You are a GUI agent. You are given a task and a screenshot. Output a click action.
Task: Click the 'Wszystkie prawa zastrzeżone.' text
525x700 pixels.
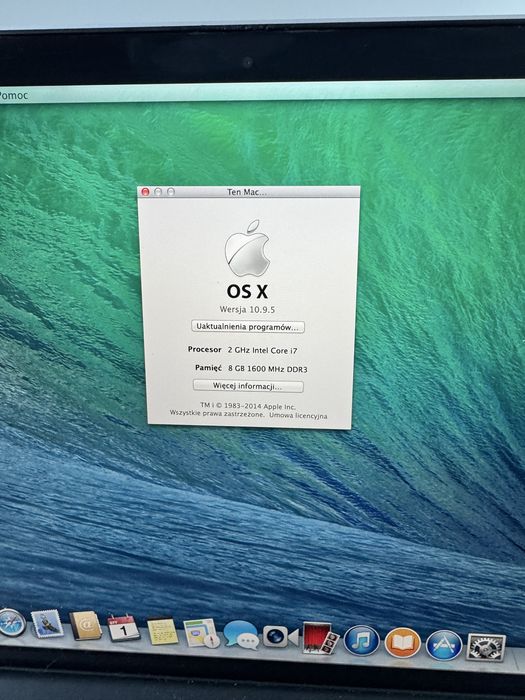(x=217, y=414)
